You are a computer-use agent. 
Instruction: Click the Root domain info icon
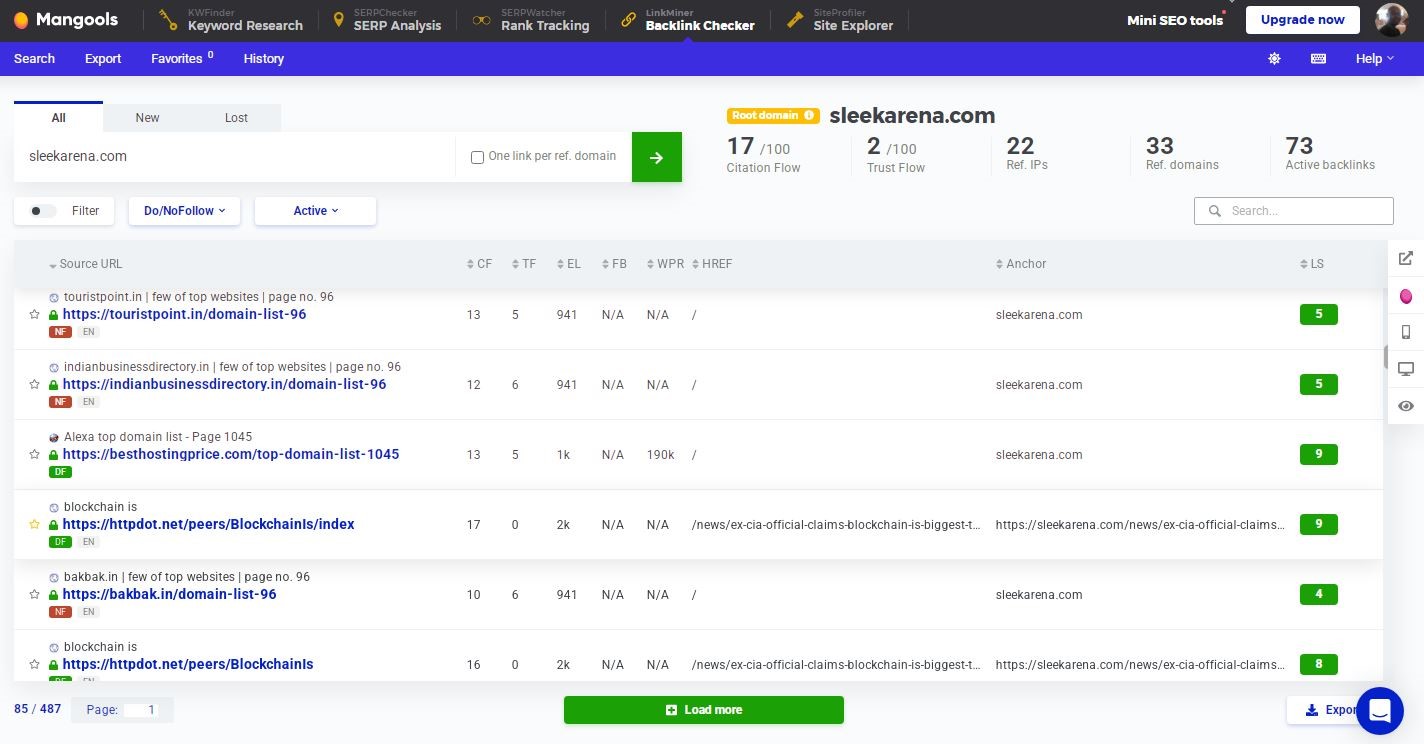point(809,116)
